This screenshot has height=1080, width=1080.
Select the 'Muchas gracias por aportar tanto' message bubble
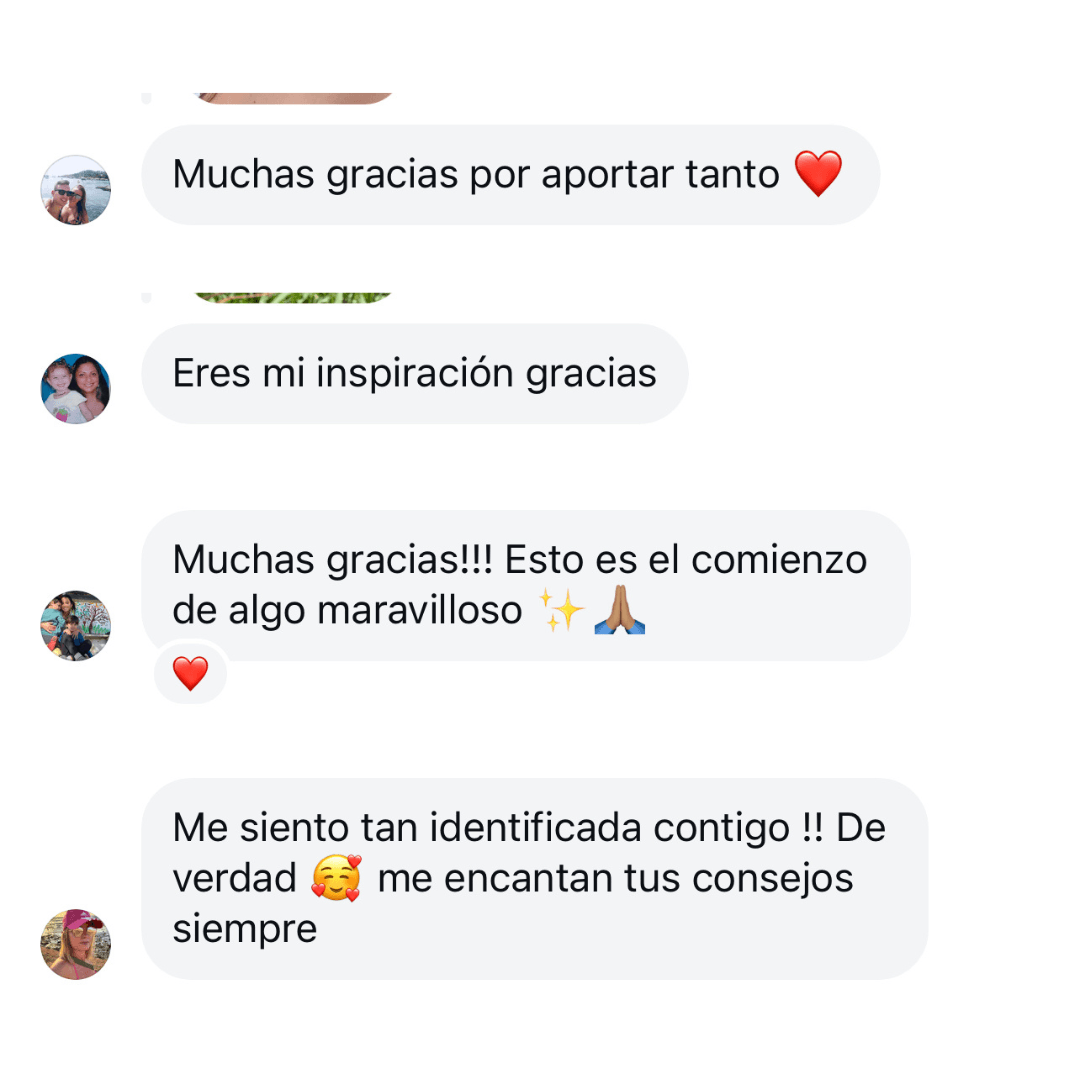[510, 175]
